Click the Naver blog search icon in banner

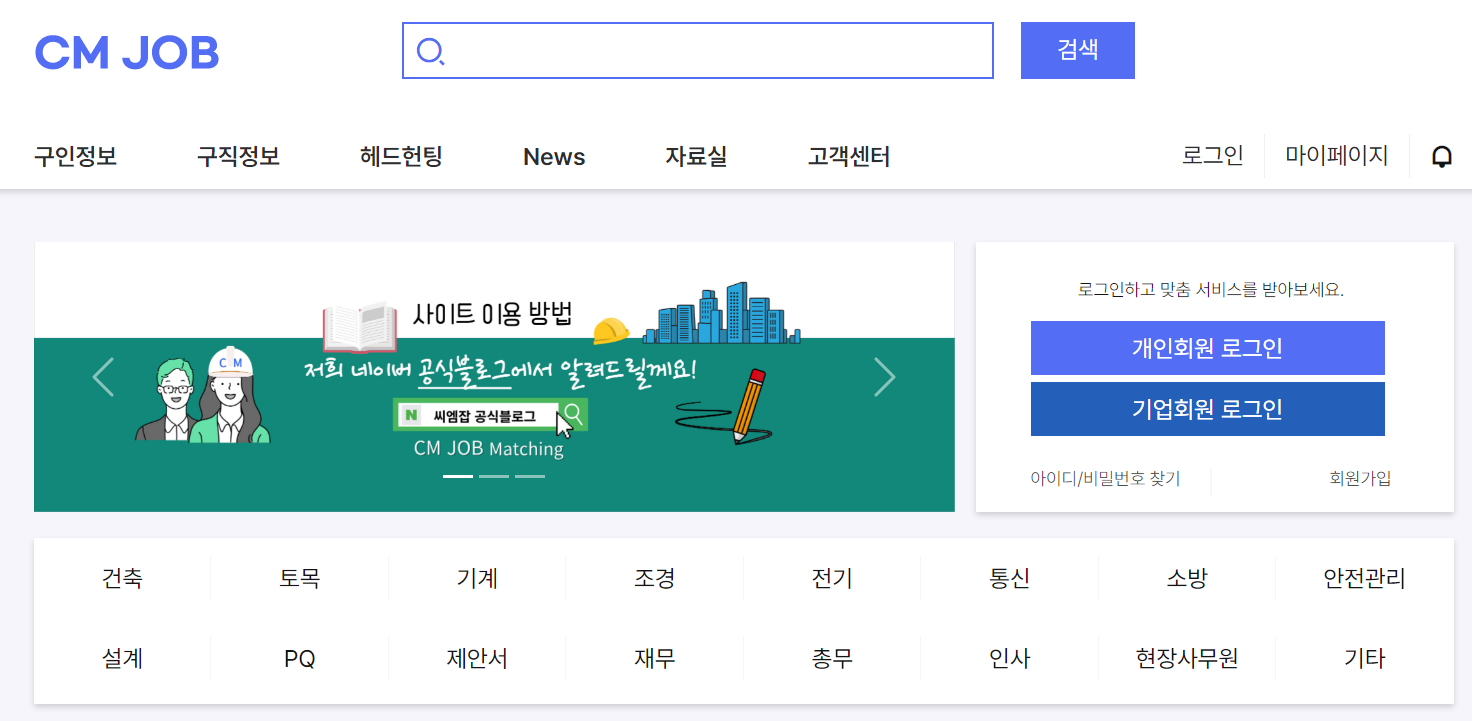pos(572,413)
